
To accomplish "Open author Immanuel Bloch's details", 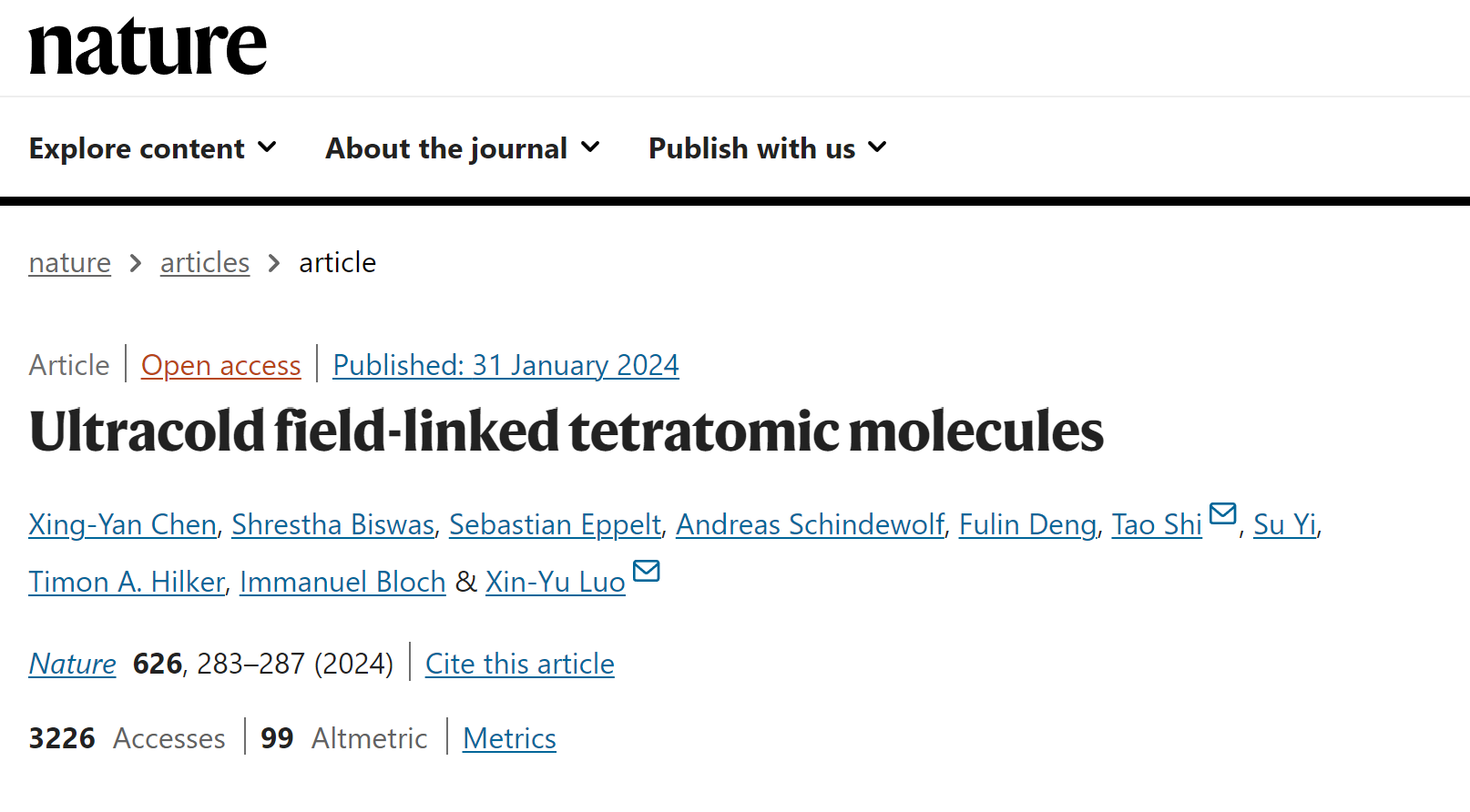I will (342, 583).
